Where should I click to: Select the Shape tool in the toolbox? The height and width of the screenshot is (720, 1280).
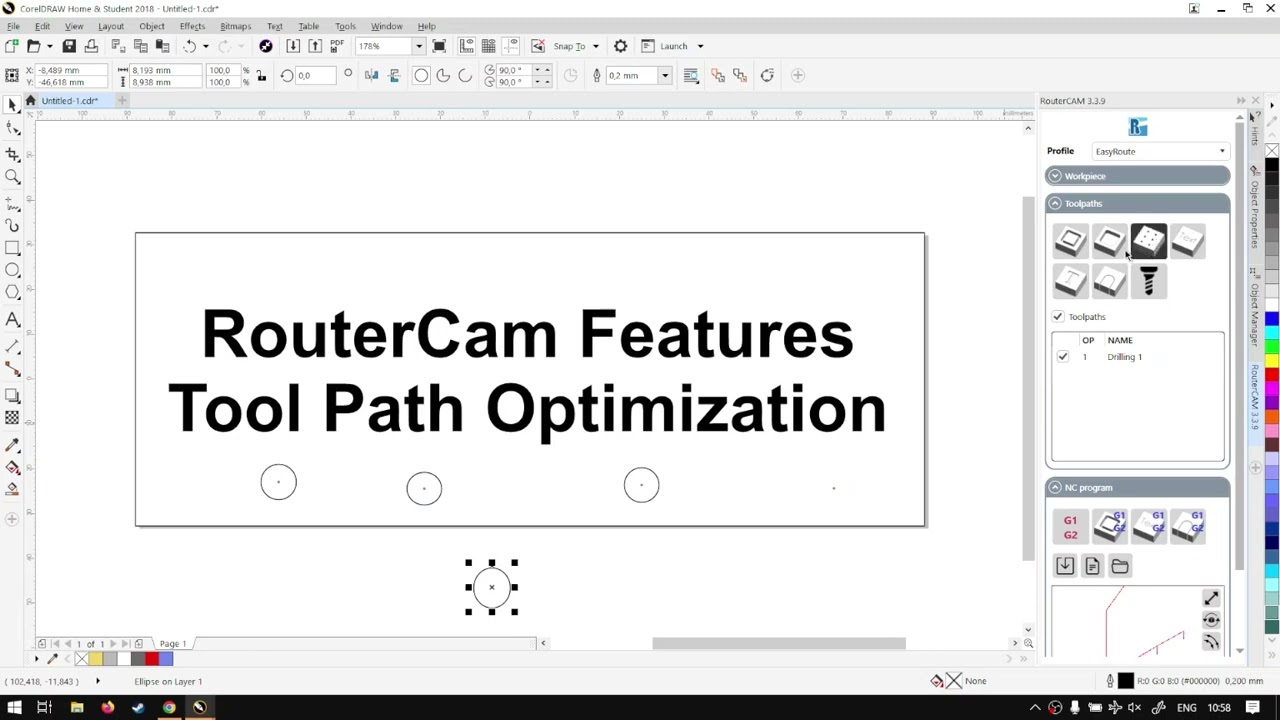point(12,129)
